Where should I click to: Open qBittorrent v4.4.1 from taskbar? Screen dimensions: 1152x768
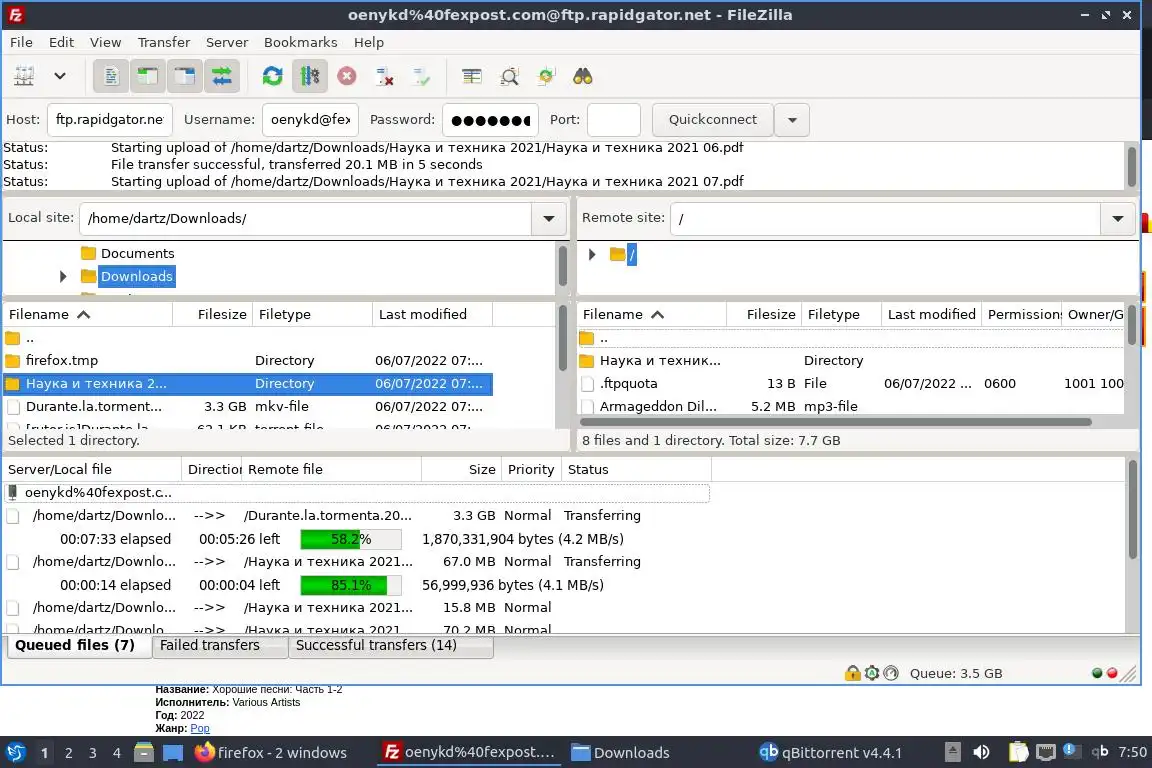click(x=830, y=753)
